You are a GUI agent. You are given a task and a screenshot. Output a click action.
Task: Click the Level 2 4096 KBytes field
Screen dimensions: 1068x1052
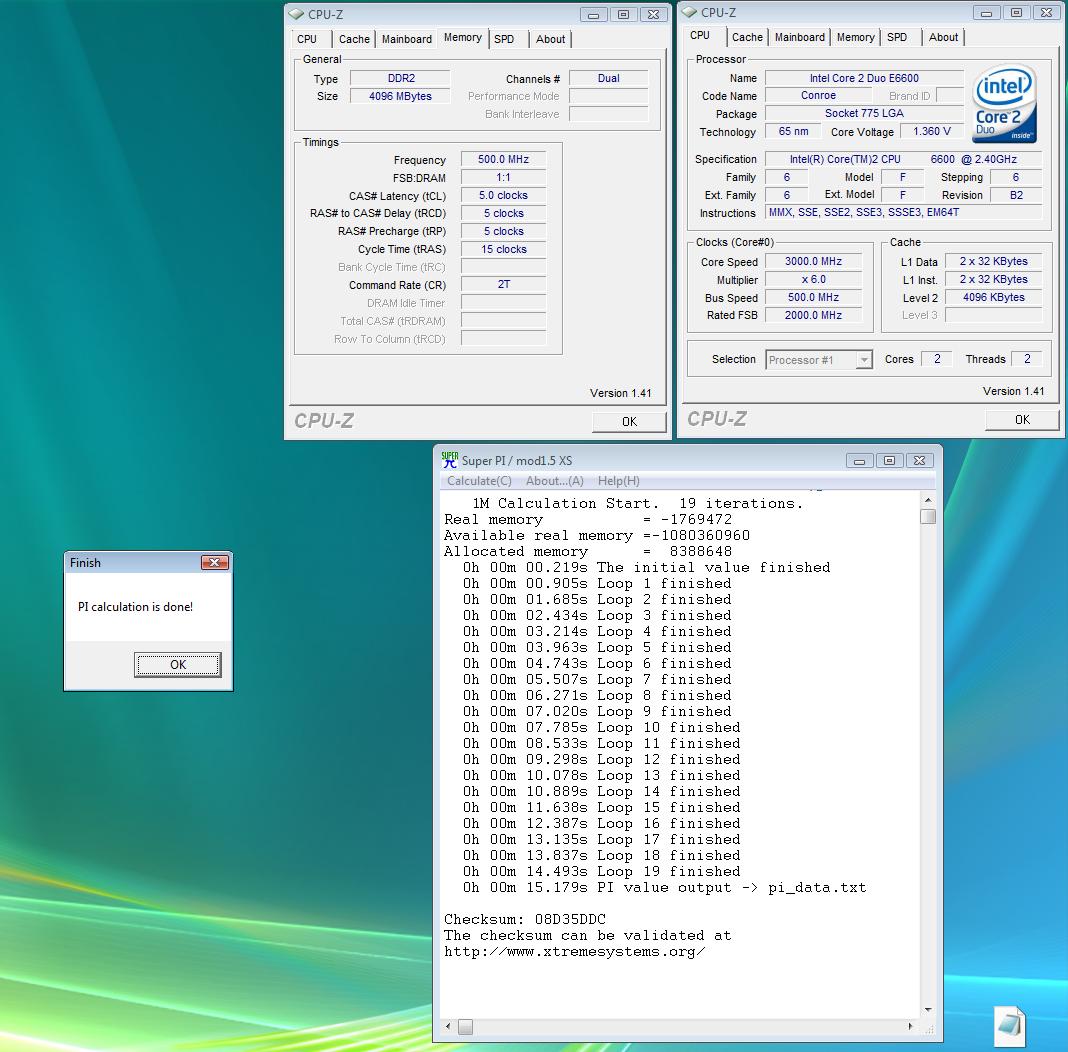(x=993, y=297)
